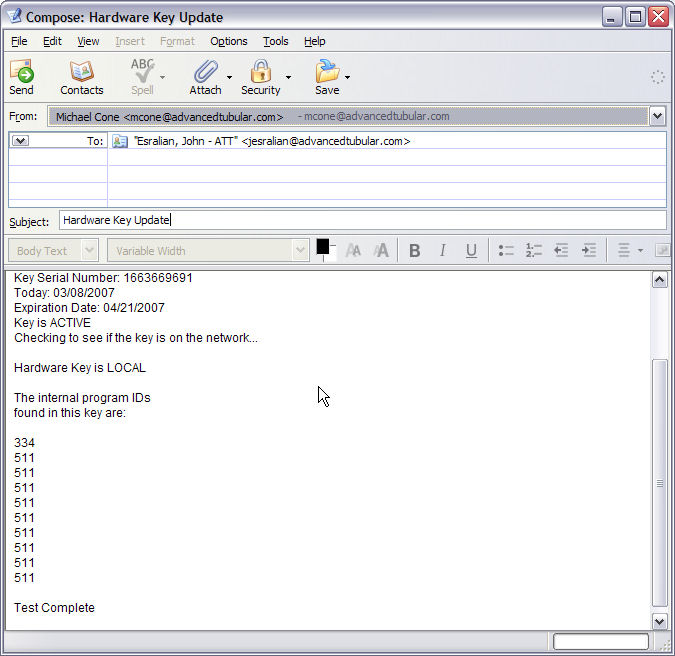Open the Options menu
The width and height of the screenshot is (675, 656).
(228, 41)
